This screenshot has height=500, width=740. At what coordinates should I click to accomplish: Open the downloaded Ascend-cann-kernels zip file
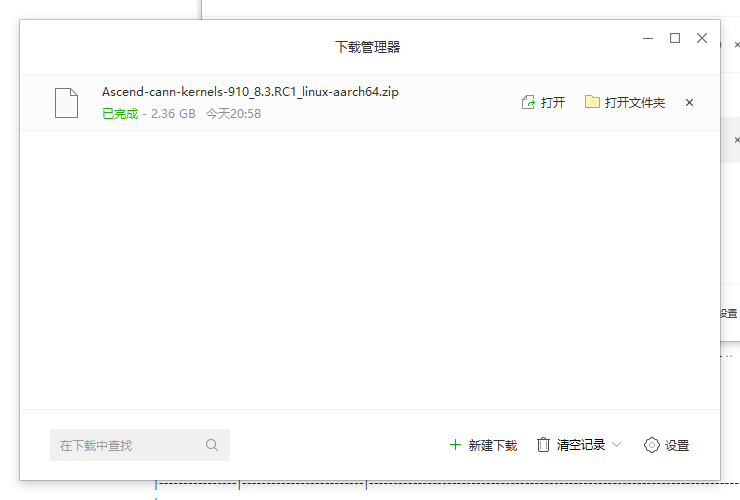[543, 102]
